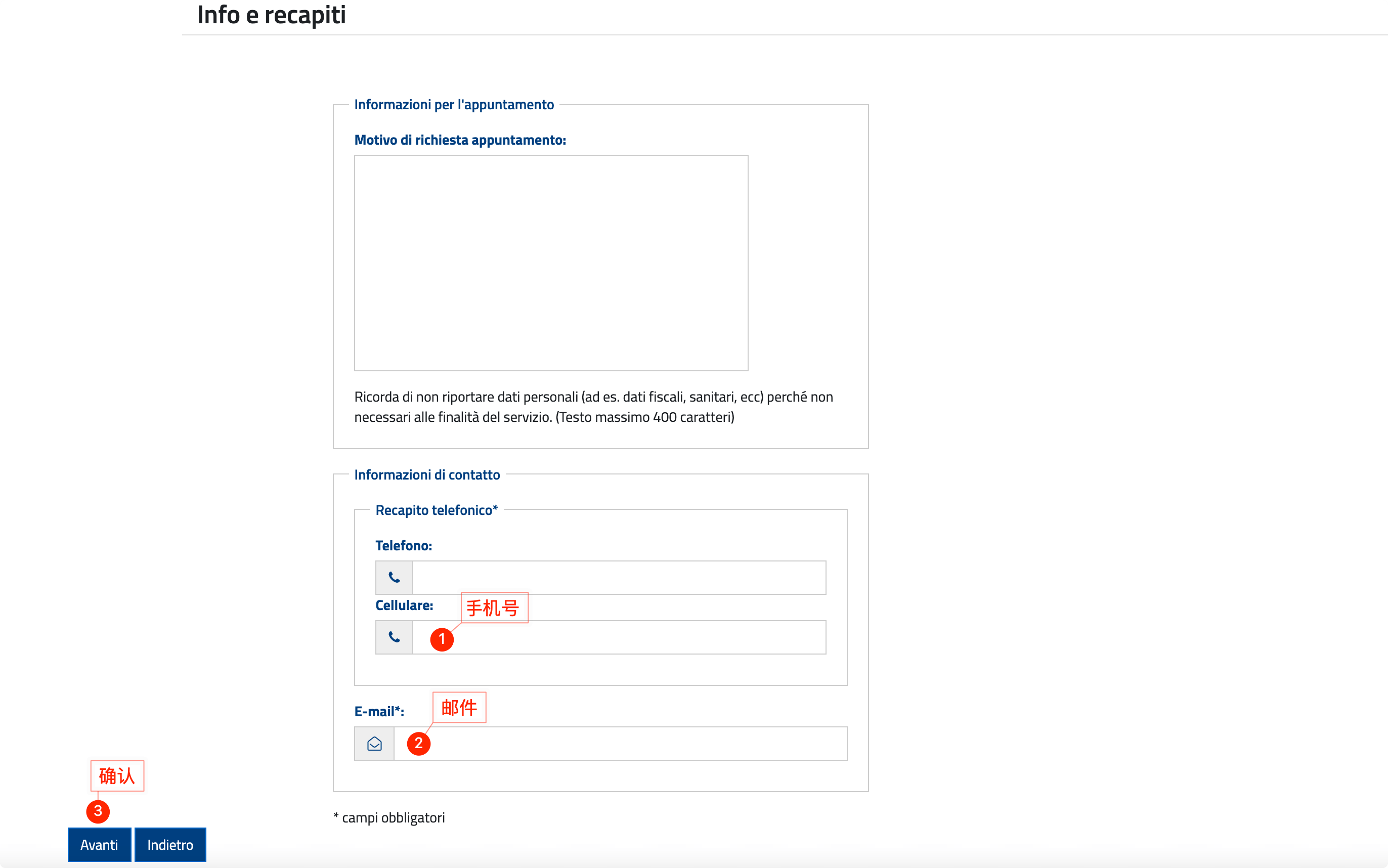The width and height of the screenshot is (1388, 868).
Task: Click the phone icon beside Cellulare field
Action: 394,637
